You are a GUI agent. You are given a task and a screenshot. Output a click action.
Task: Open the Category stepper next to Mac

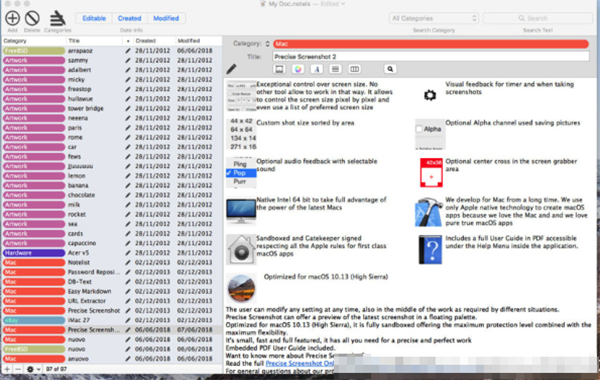[267, 44]
